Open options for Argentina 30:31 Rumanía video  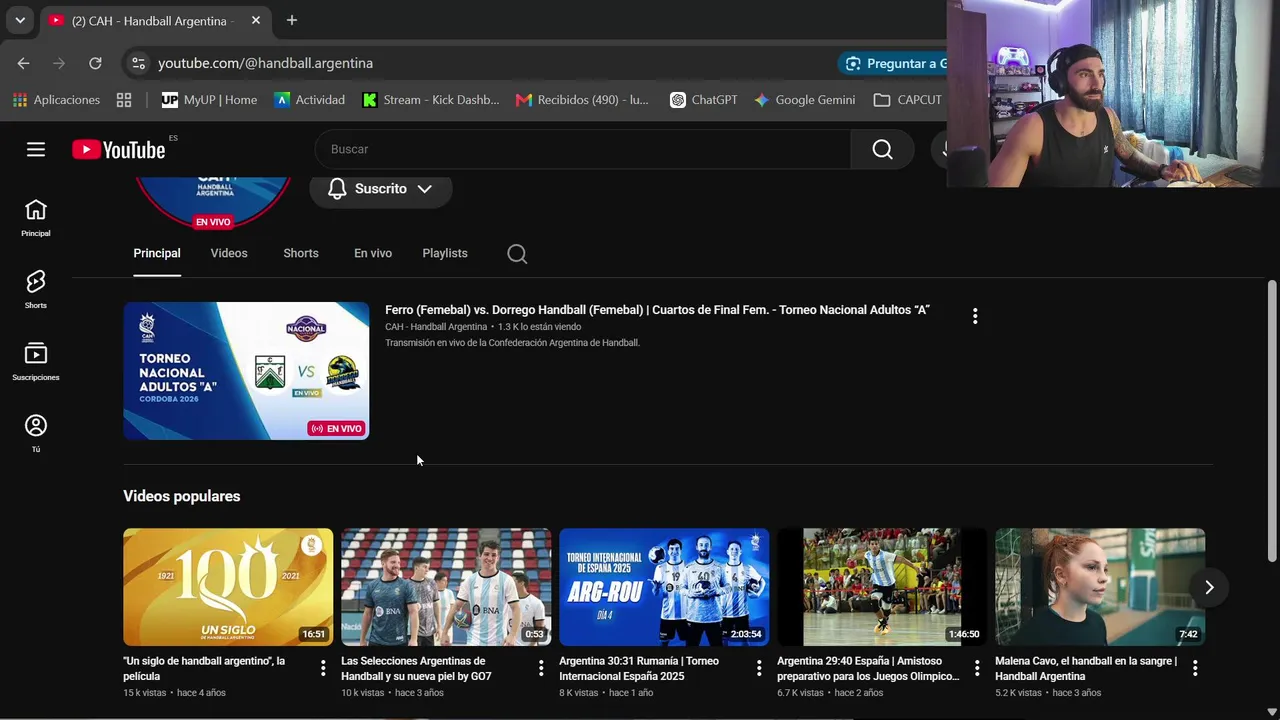pyautogui.click(x=759, y=668)
